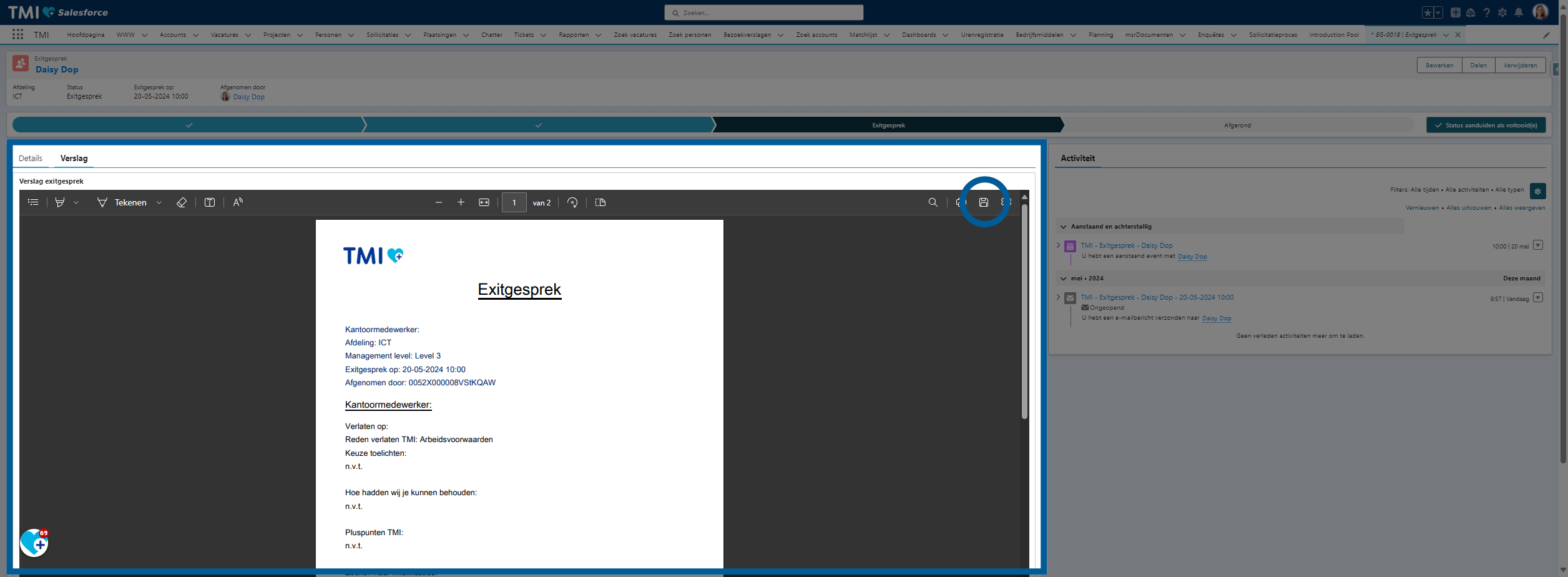Switch to the Details tab
1568x577 pixels.
coord(31,159)
